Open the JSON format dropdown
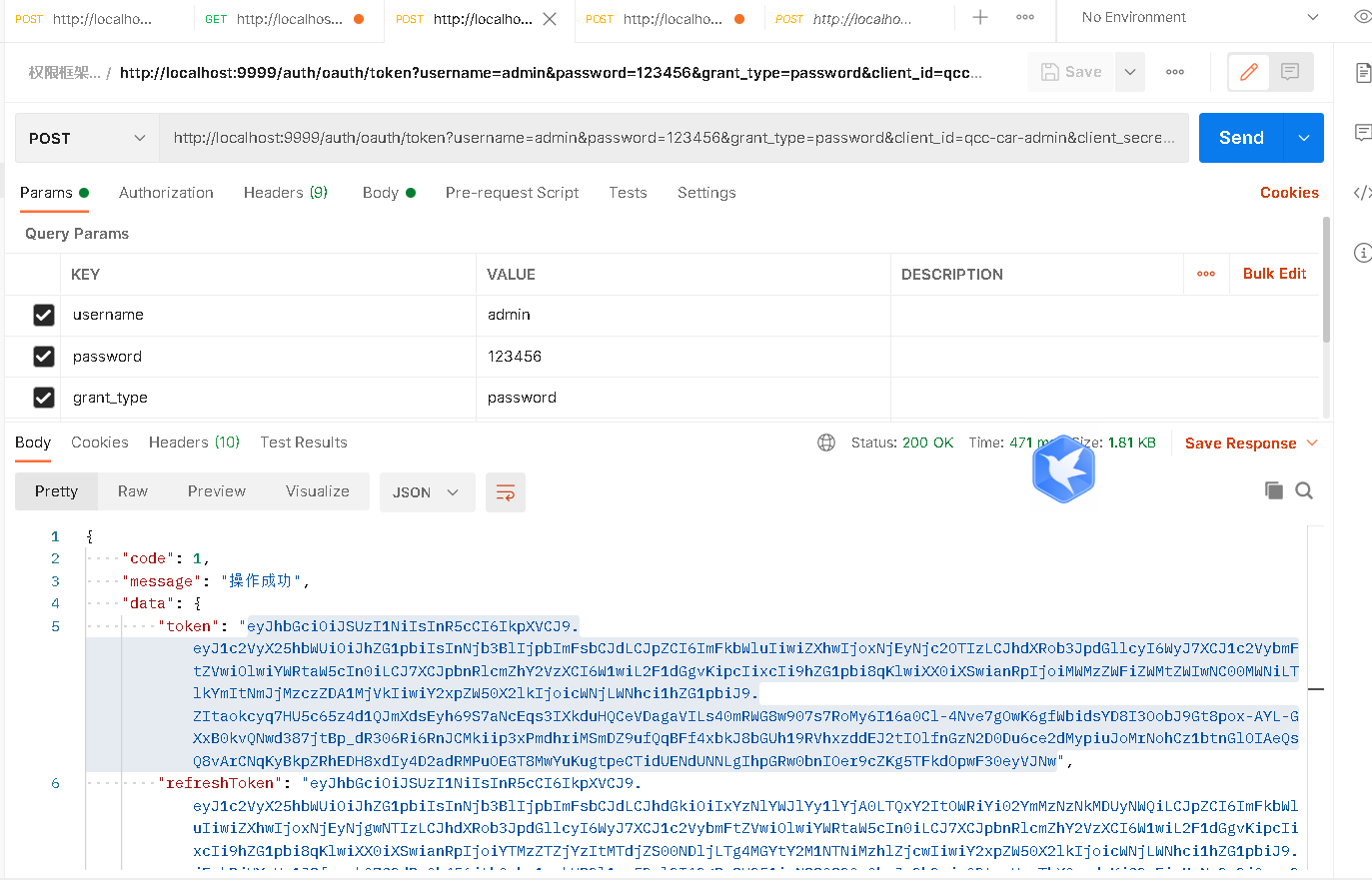The width and height of the screenshot is (1372, 885). pyautogui.click(x=426, y=492)
